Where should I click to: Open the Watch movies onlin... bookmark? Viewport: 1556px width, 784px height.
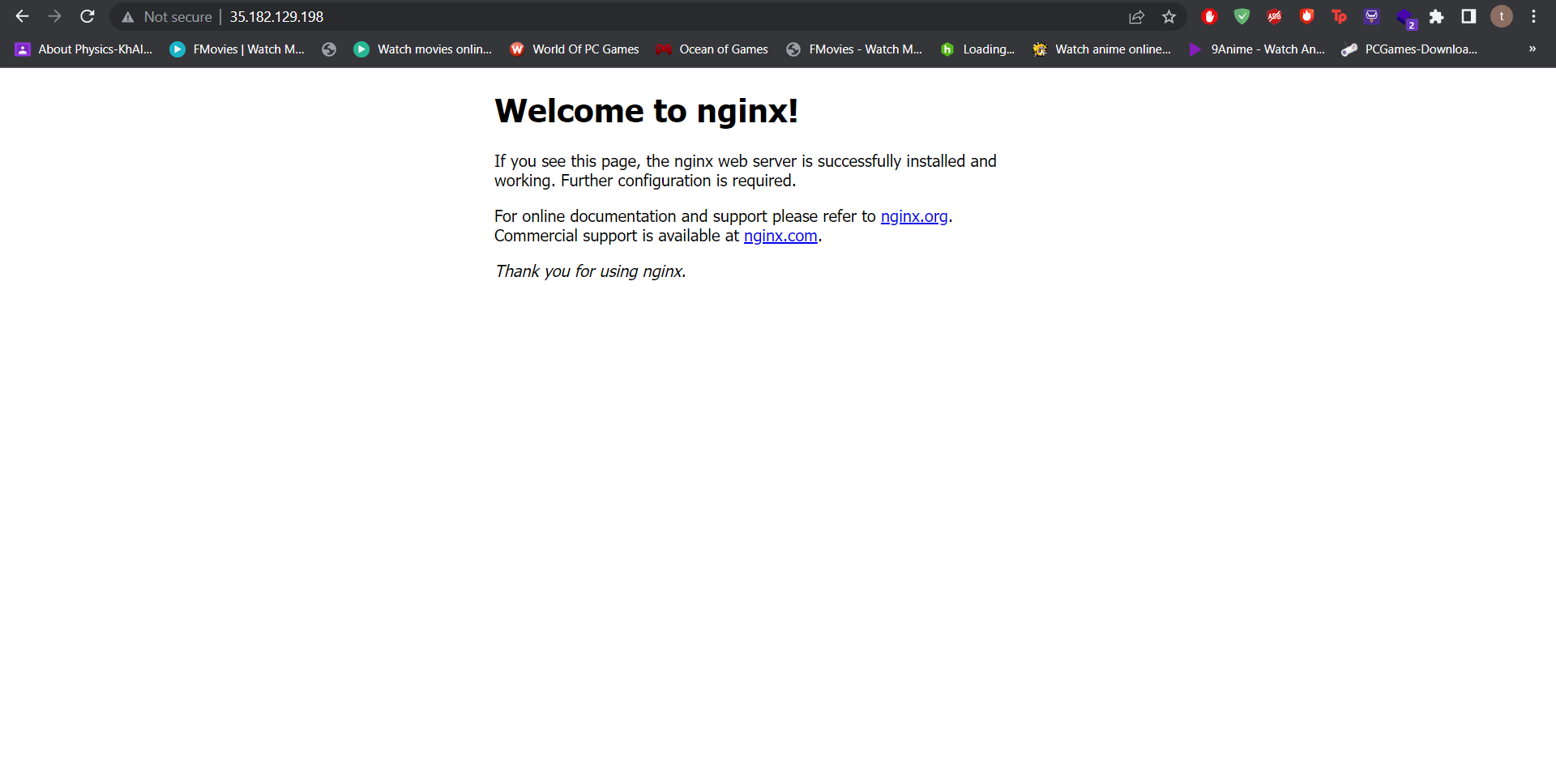point(423,49)
